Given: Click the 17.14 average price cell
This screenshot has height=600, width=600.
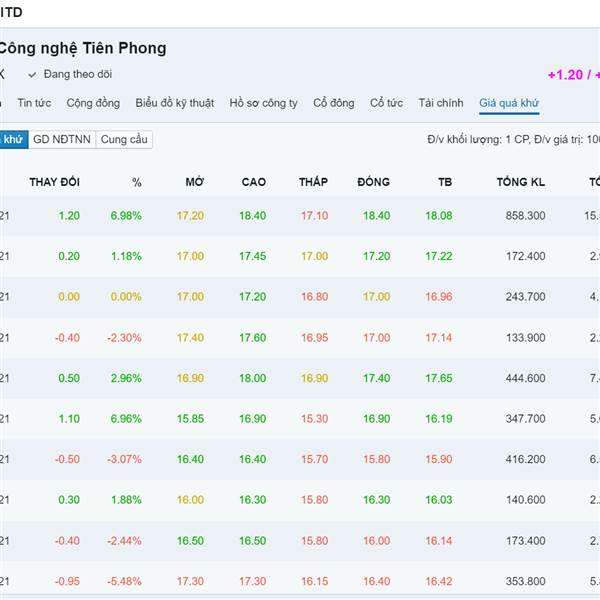Looking at the screenshot, I should (x=439, y=338).
